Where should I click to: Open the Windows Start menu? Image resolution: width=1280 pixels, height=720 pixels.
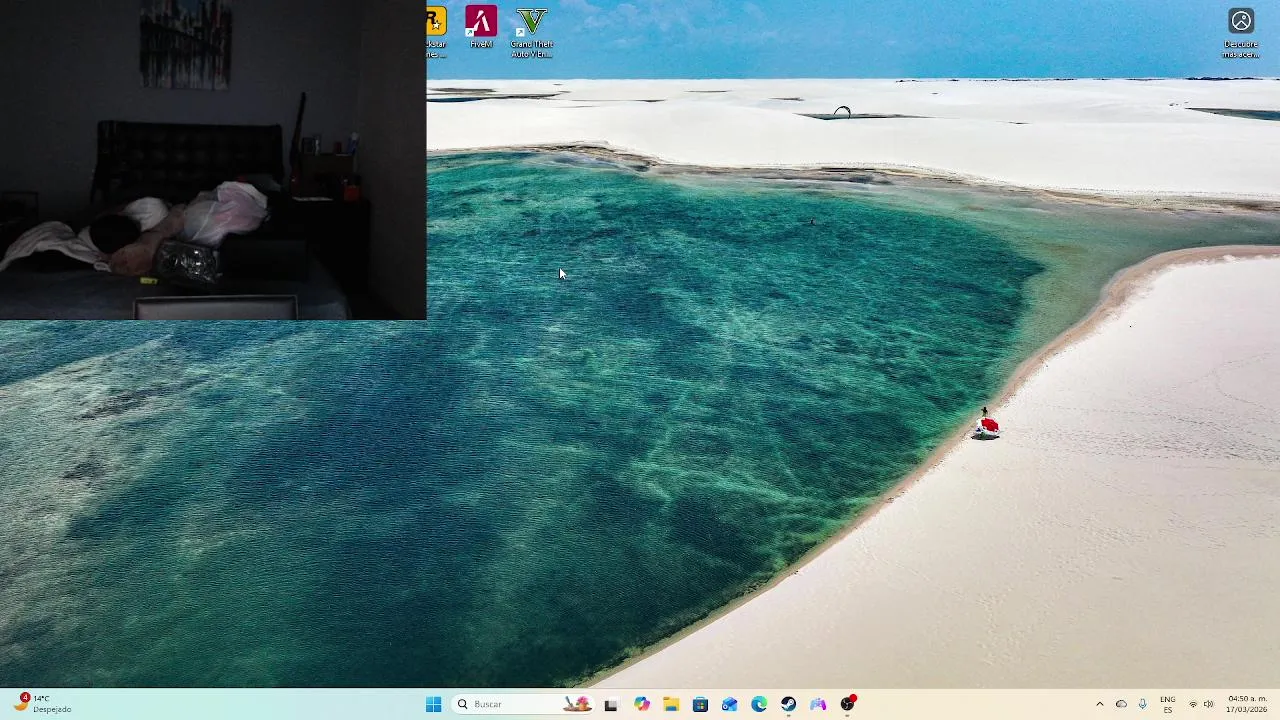pos(433,704)
